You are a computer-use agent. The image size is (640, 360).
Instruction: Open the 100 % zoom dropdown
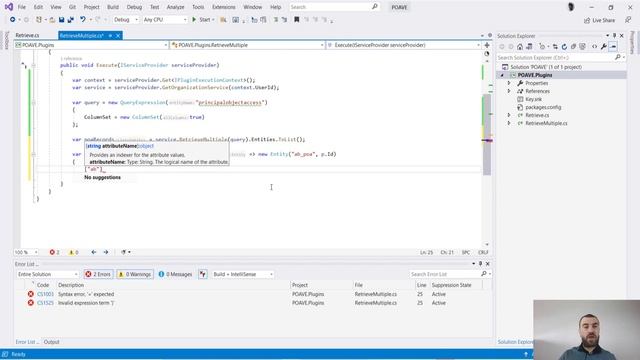click(x=26, y=252)
